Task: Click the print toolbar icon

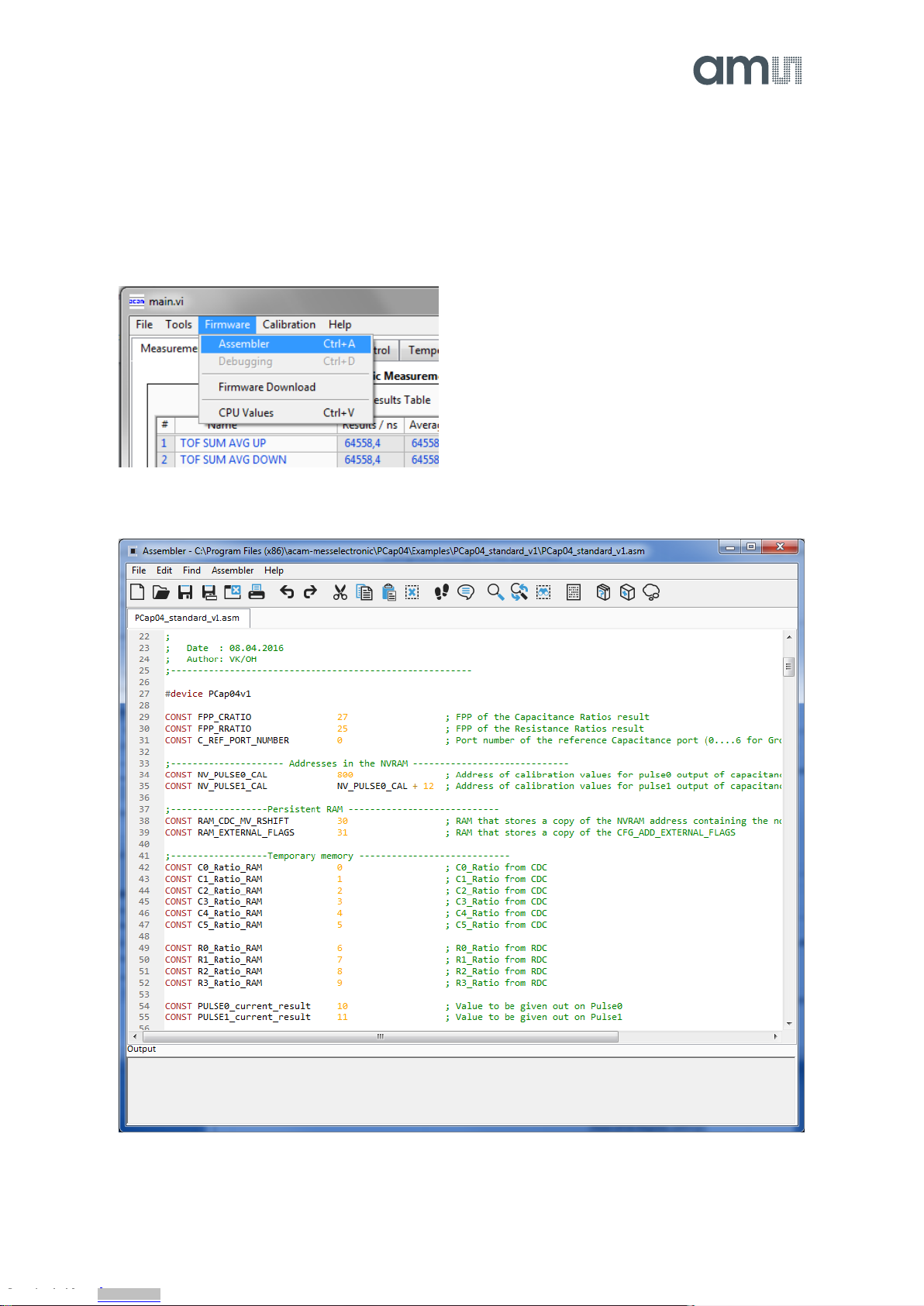Action: pos(257,593)
